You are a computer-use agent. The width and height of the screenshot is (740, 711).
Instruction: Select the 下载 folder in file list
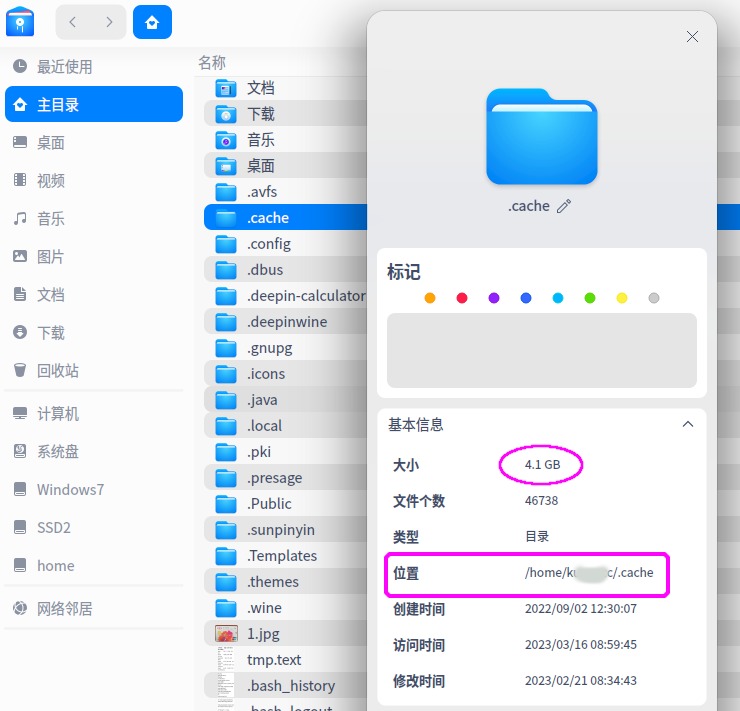(286, 114)
